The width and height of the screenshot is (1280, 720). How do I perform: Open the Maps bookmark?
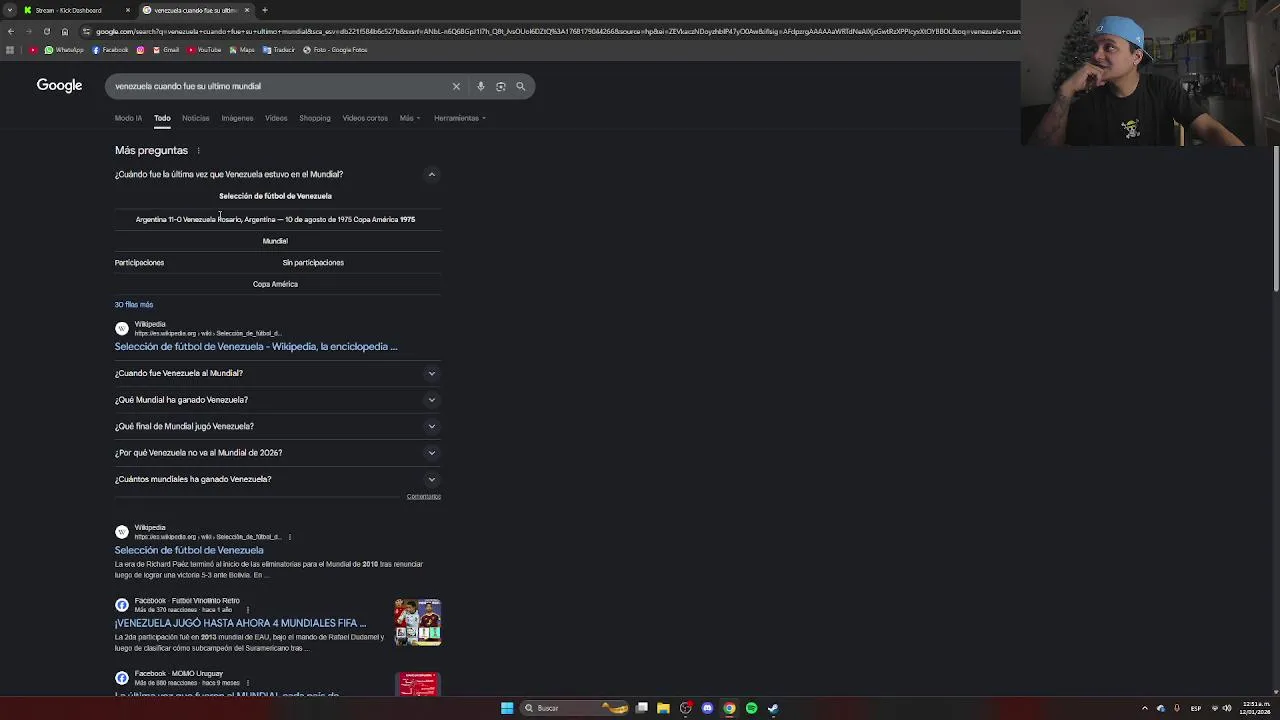pos(242,50)
